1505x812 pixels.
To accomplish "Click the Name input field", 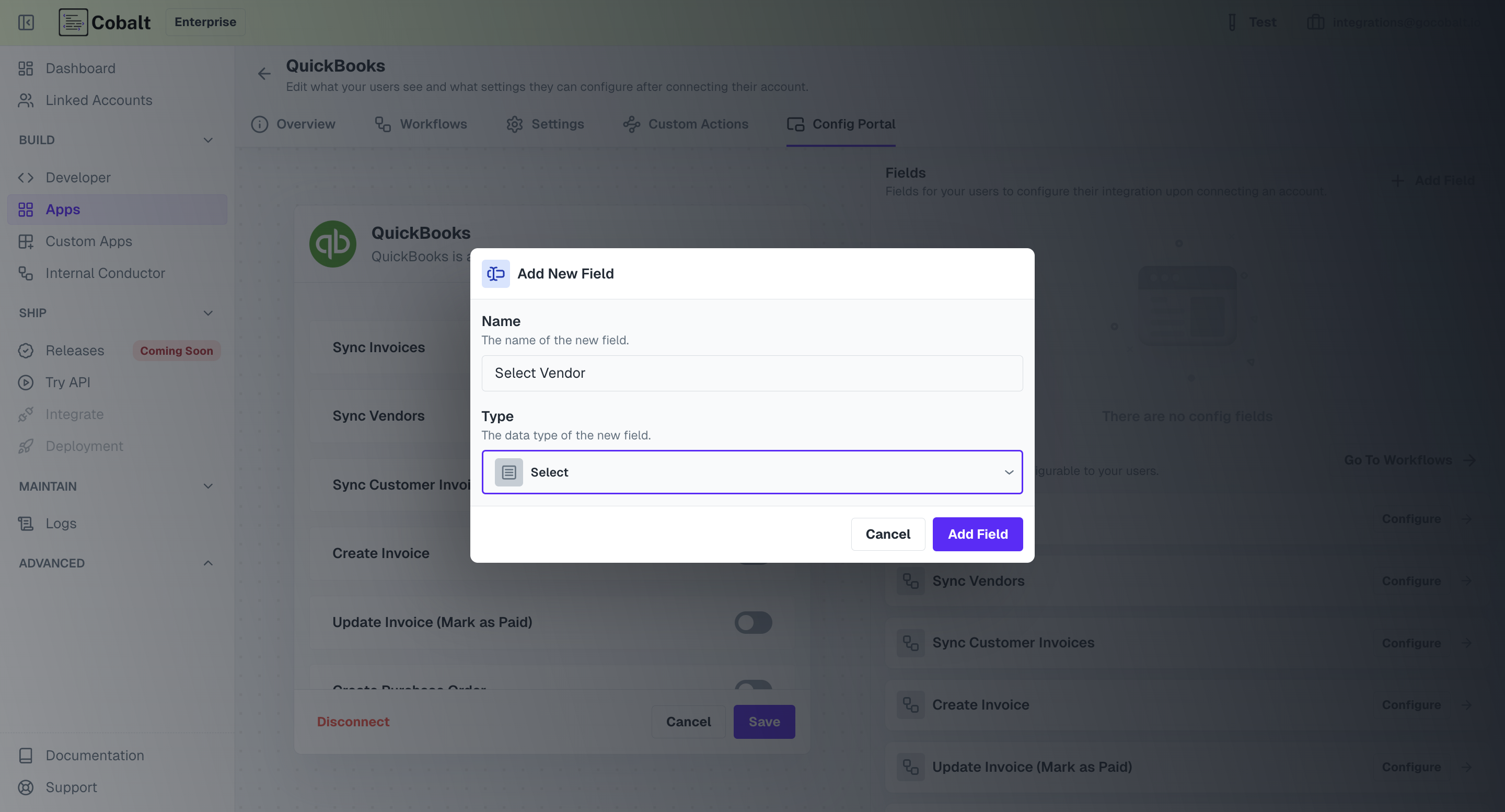I will pos(751,373).
